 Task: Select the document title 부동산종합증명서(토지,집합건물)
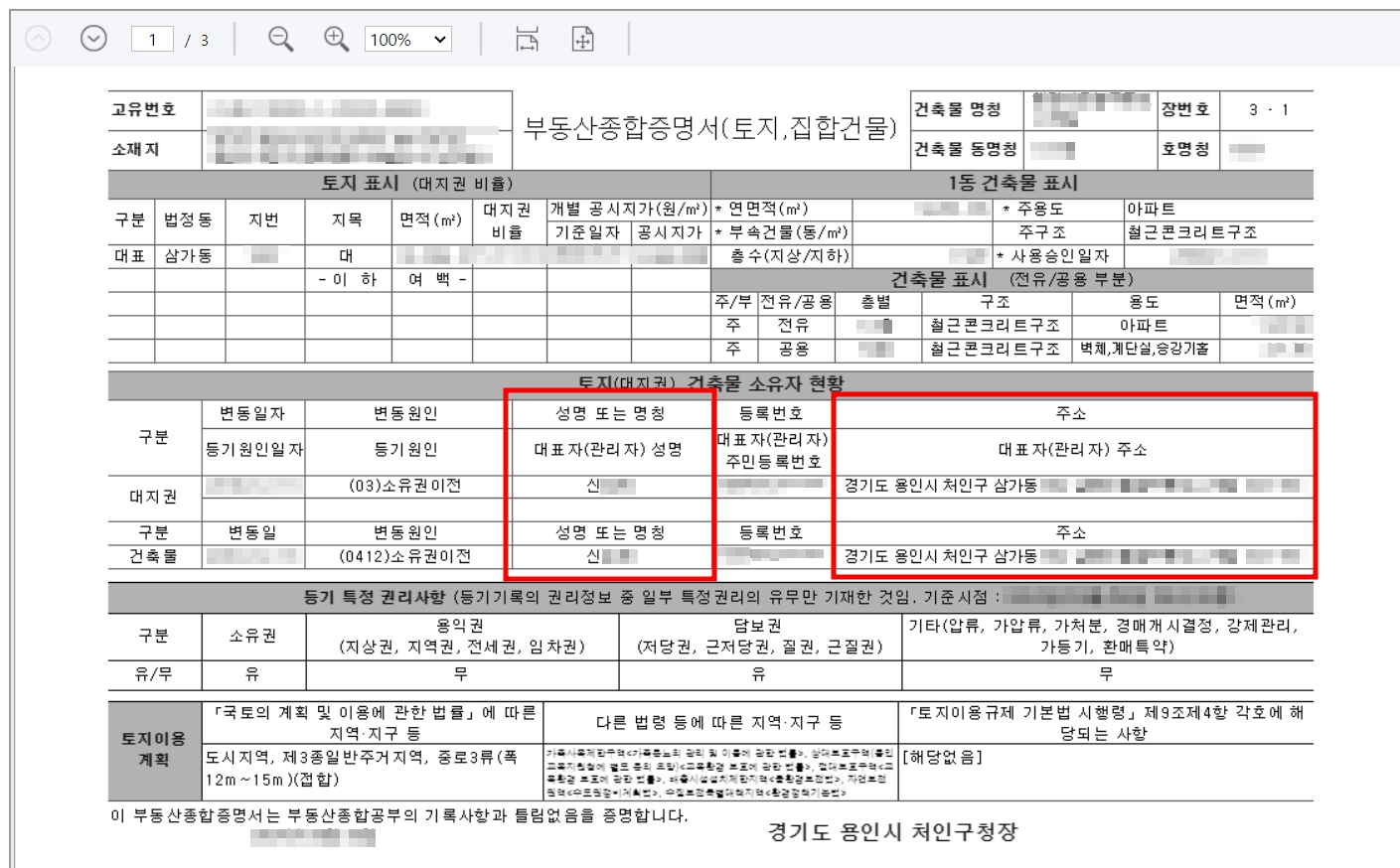710,128
